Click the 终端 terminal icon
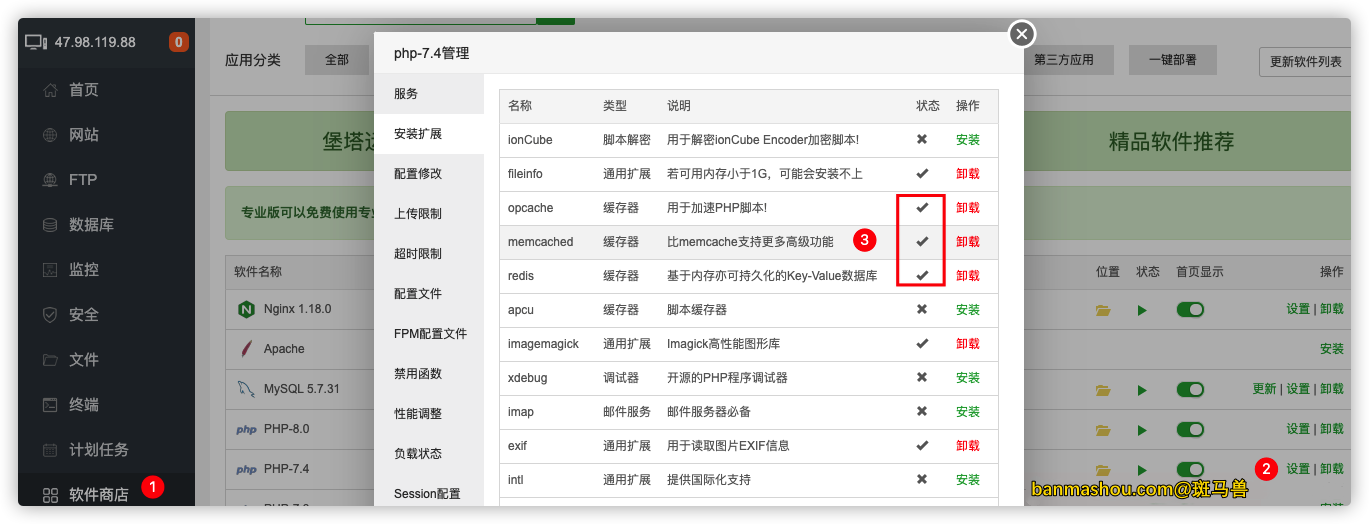This screenshot has width=1369, height=524. pyautogui.click(x=50, y=405)
